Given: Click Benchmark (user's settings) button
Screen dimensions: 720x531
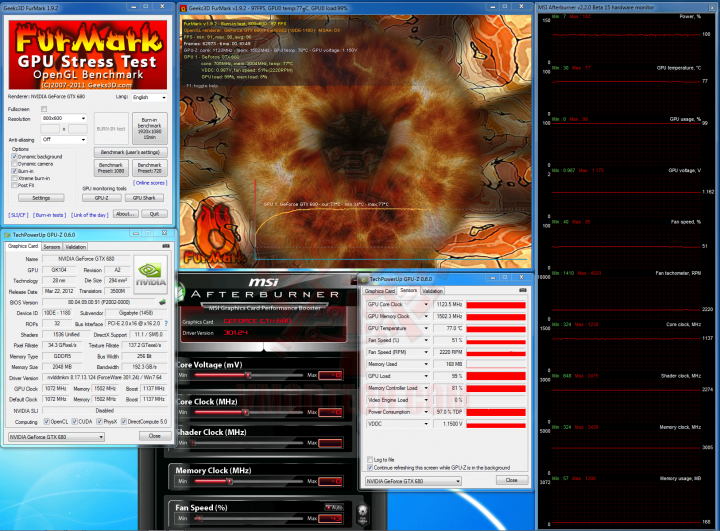Looking at the screenshot, I should click(130, 152).
